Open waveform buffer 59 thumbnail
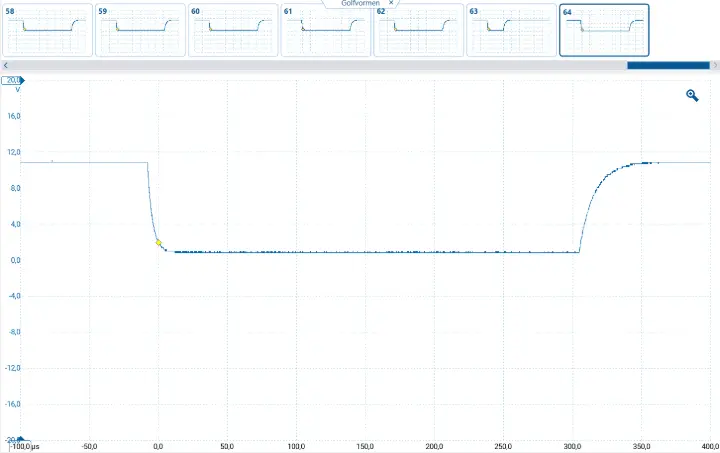Viewport: 720px width, 453px height. click(140, 30)
